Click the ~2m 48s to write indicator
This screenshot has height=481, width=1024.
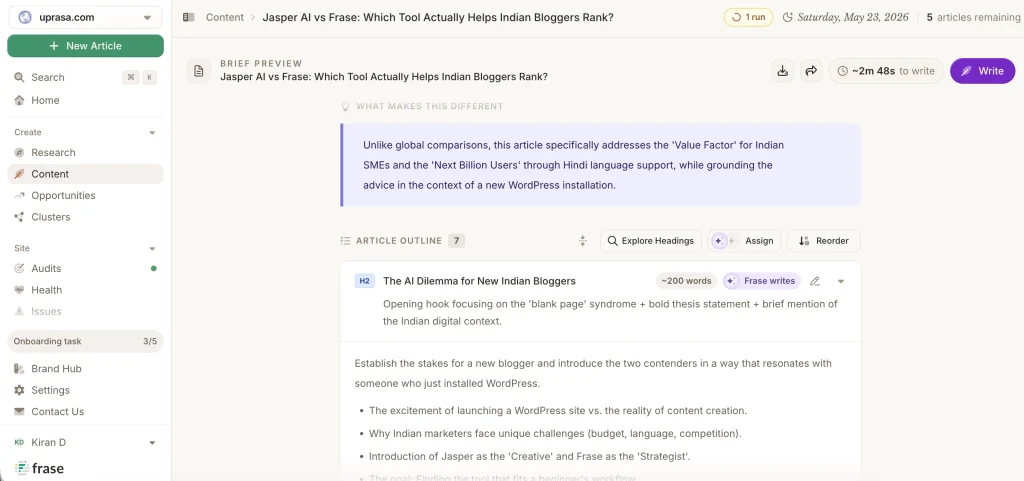click(x=886, y=70)
